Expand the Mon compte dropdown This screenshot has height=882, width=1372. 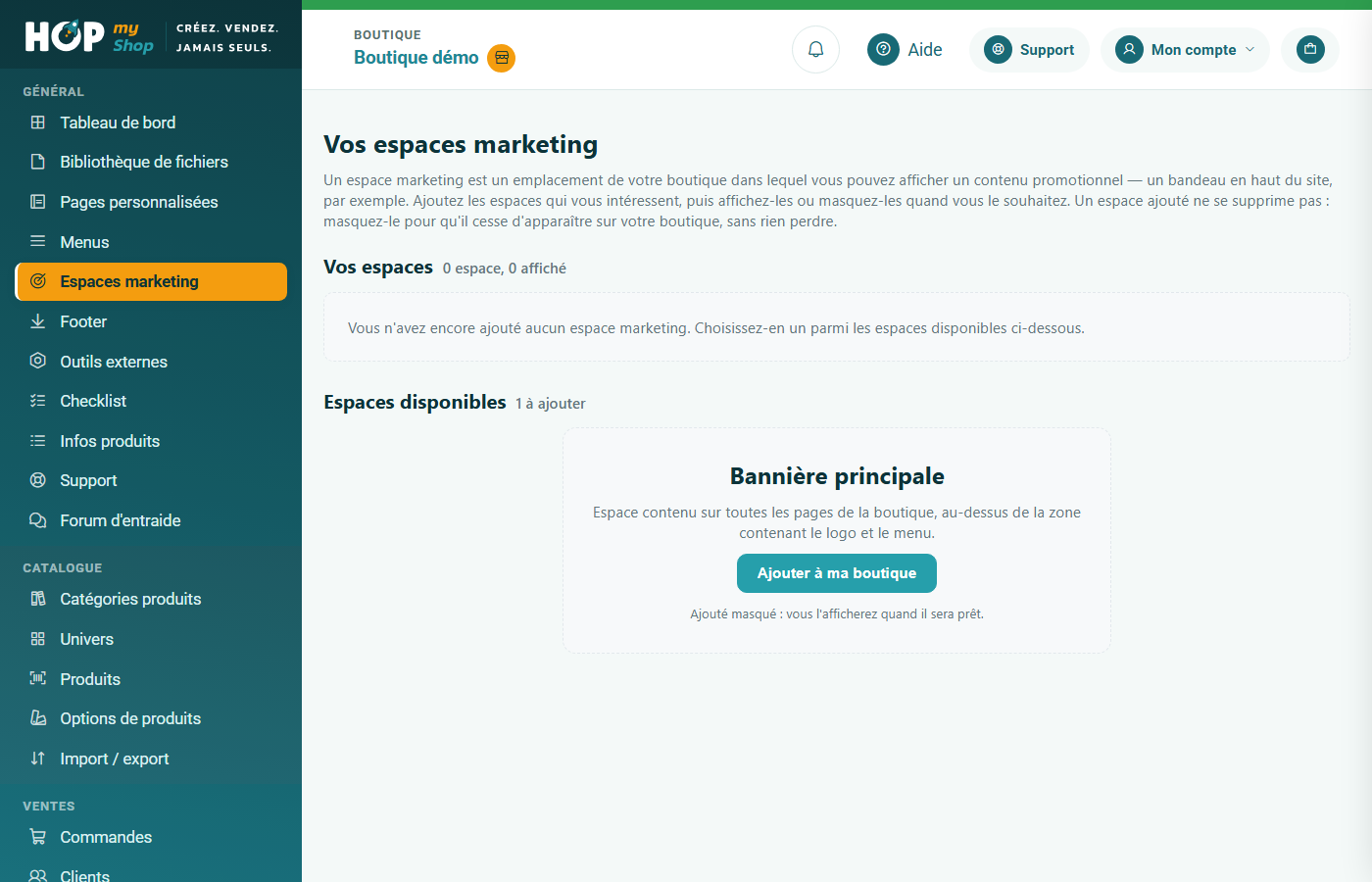click(1185, 50)
